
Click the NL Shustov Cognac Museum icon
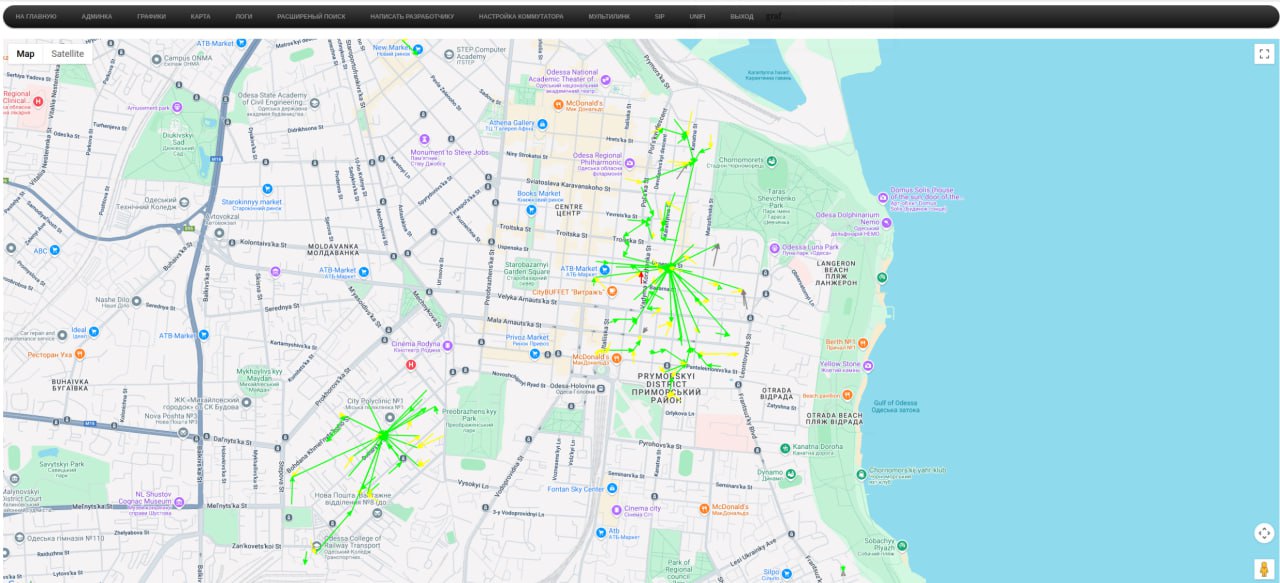pos(179,503)
